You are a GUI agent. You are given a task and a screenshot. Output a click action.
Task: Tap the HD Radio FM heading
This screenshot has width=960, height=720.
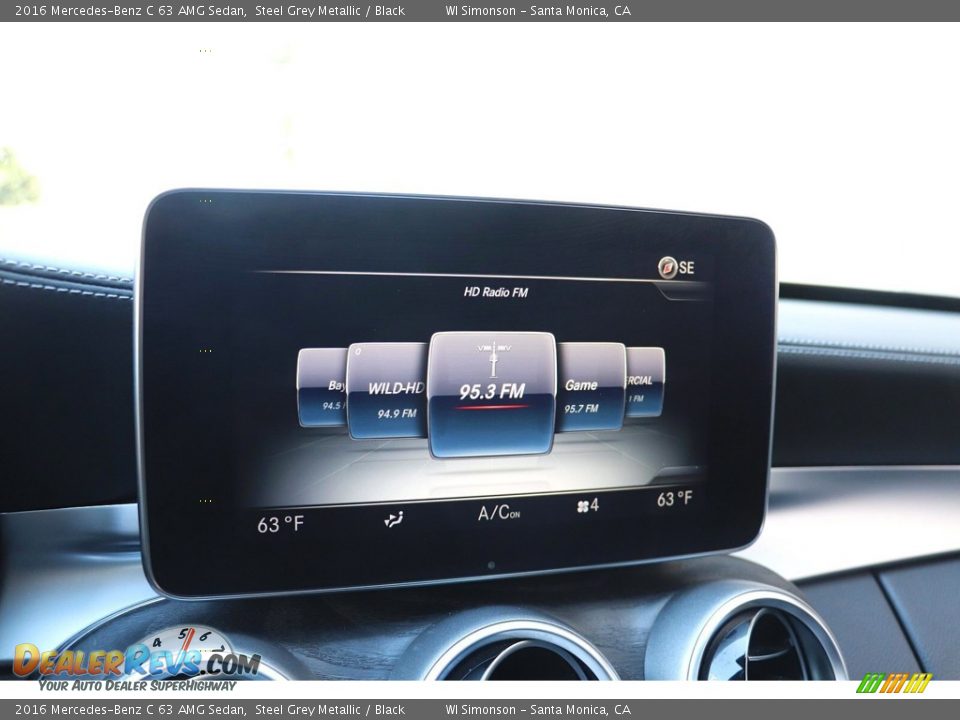(x=495, y=292)
